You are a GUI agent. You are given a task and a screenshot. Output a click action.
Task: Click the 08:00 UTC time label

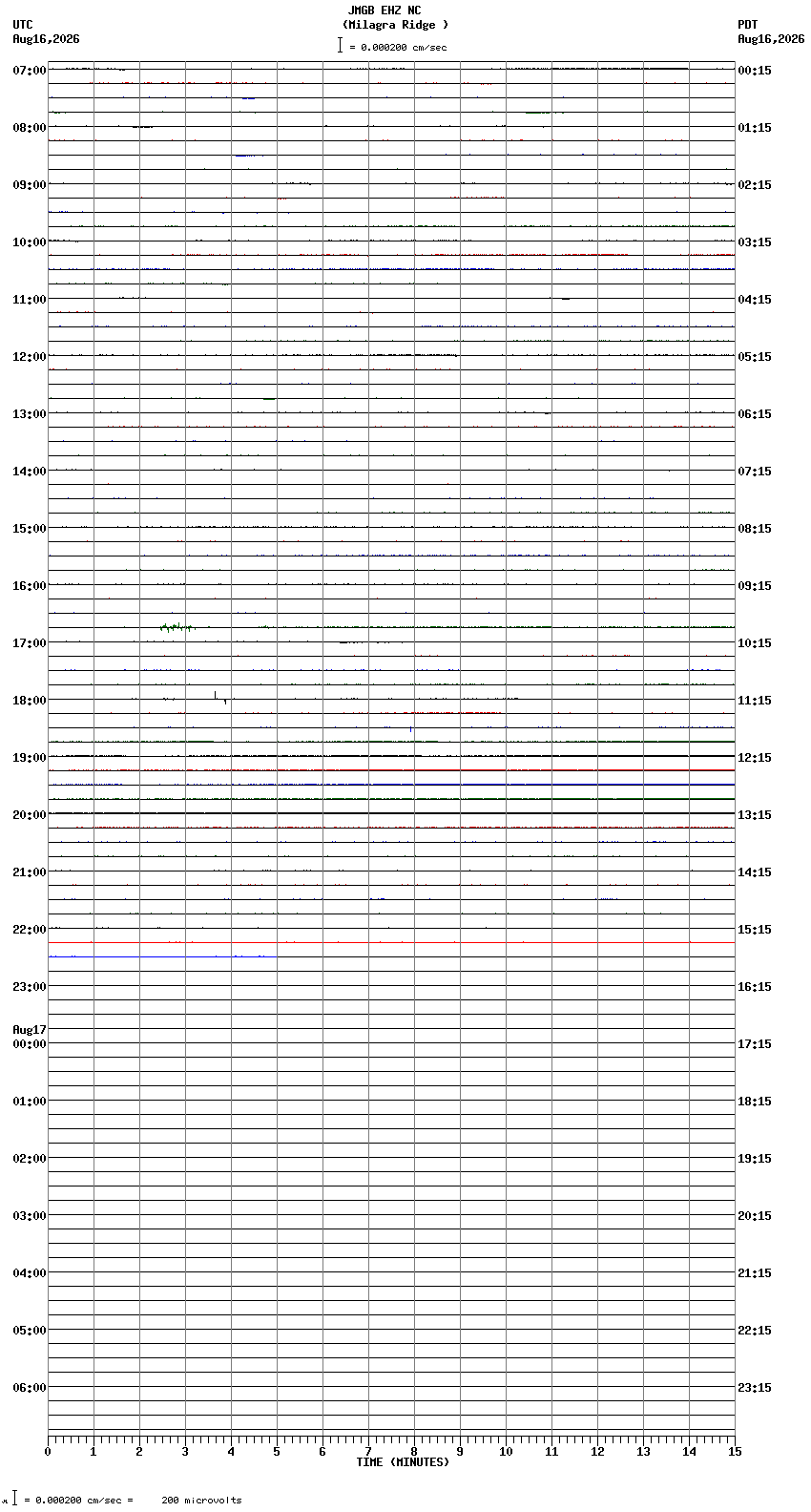click(x=30, y=128)
